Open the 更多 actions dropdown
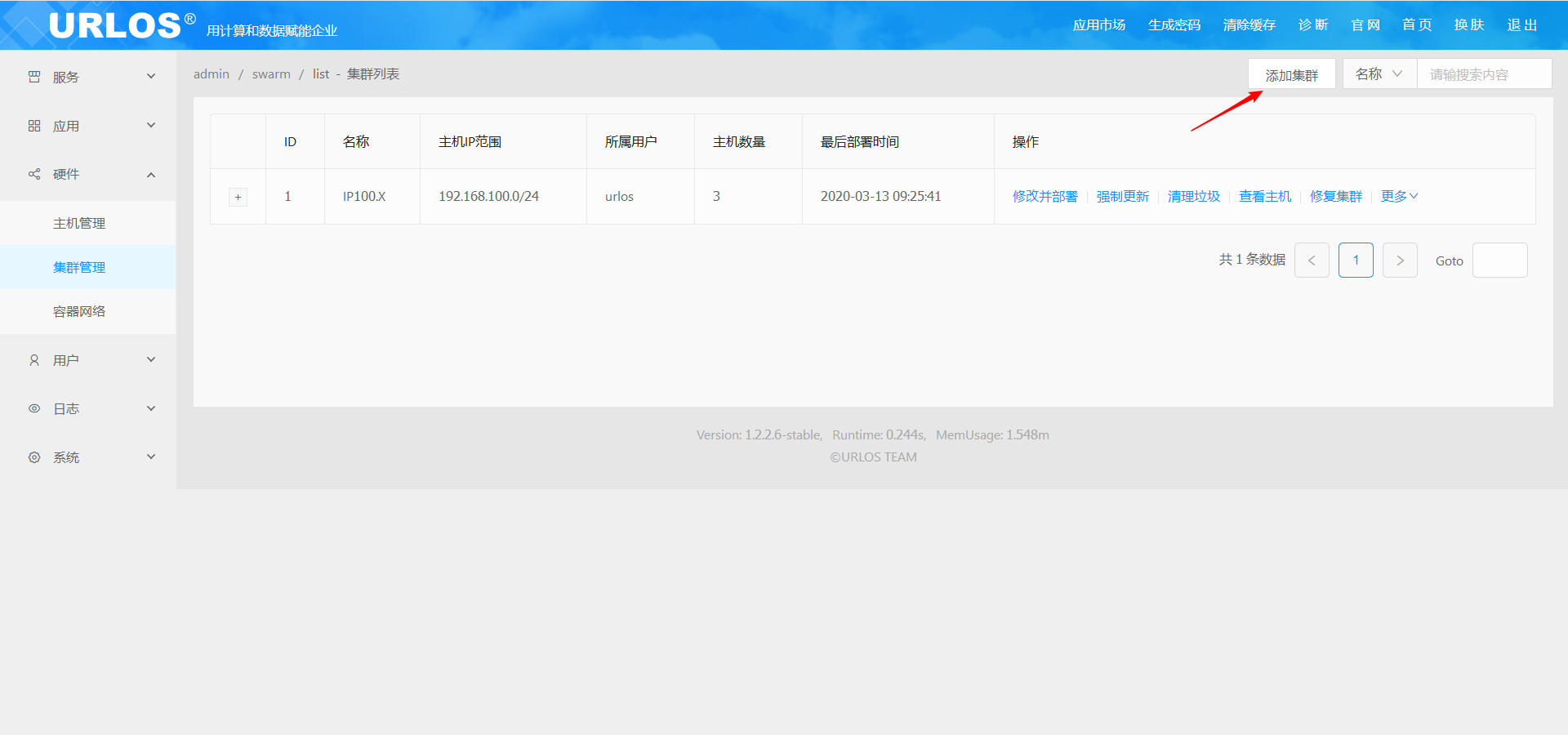The width and height of the screenshot is (1568, 735). (1399, 196)
